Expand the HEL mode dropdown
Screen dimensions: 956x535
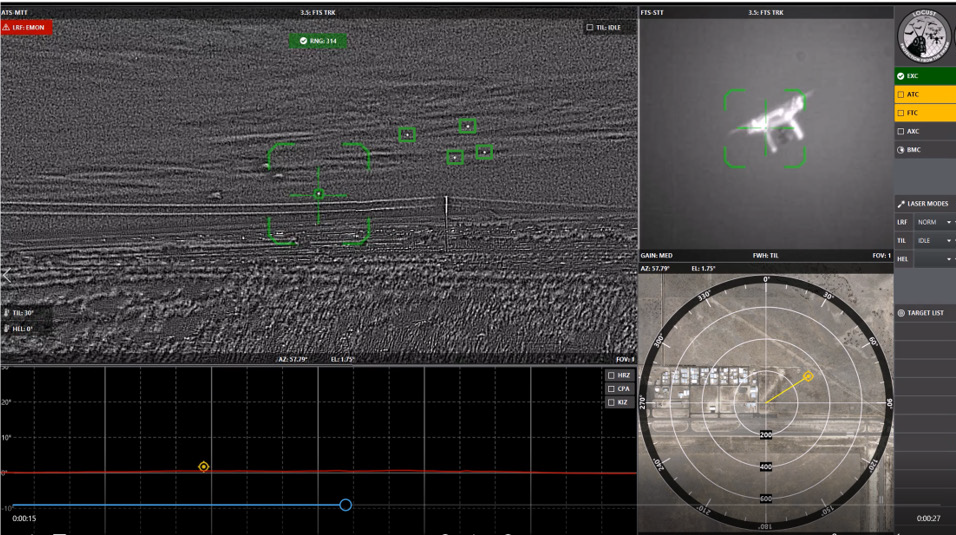point(934,259)
